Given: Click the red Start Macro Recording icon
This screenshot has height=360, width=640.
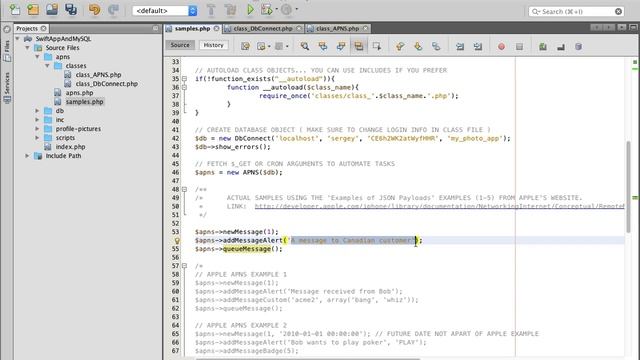Looking at the screenshot, I should (501, 47).
